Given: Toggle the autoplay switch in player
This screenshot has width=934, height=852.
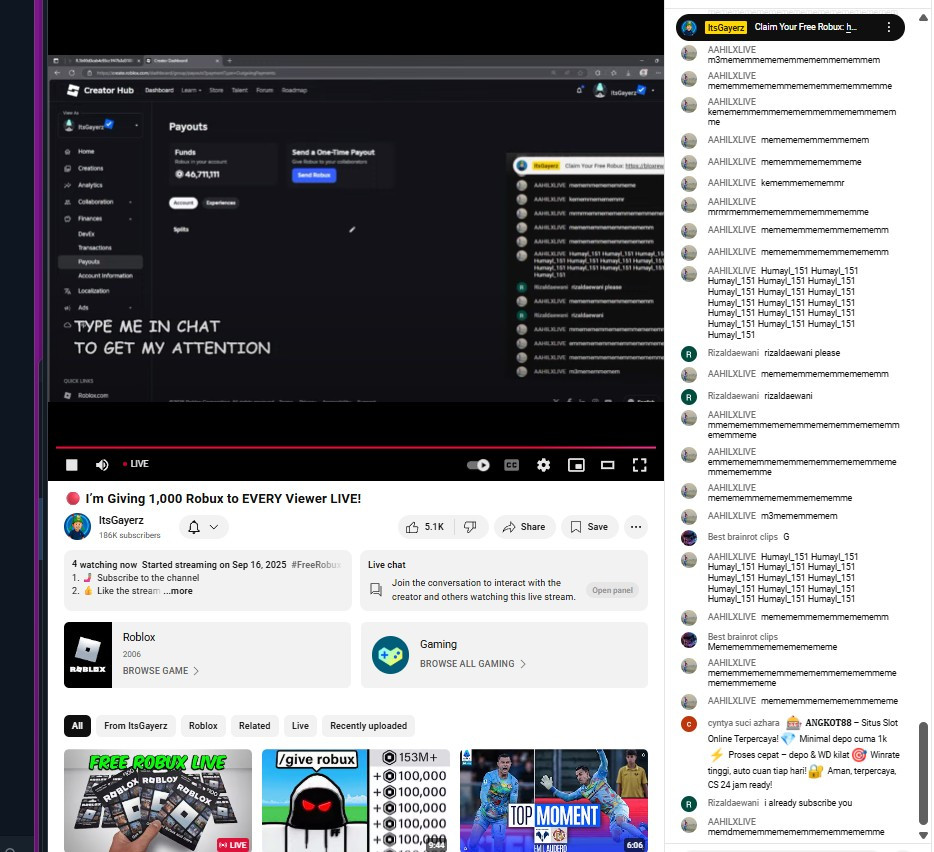Looking at the screenshot, I should [x=478, y=465].
